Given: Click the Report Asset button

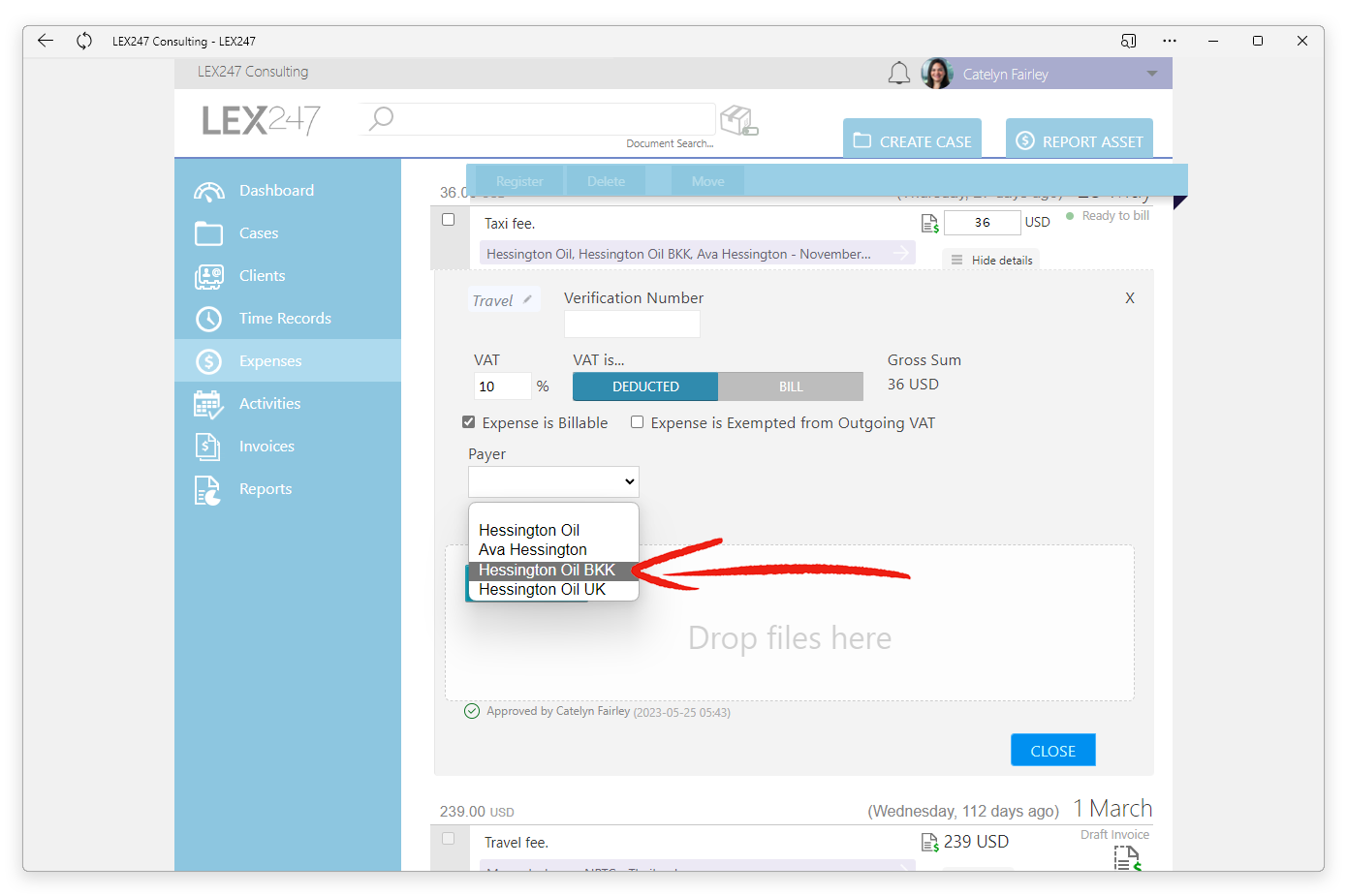Looking at the screenshot, I should pyautogui.click(x=1080, y=140).
